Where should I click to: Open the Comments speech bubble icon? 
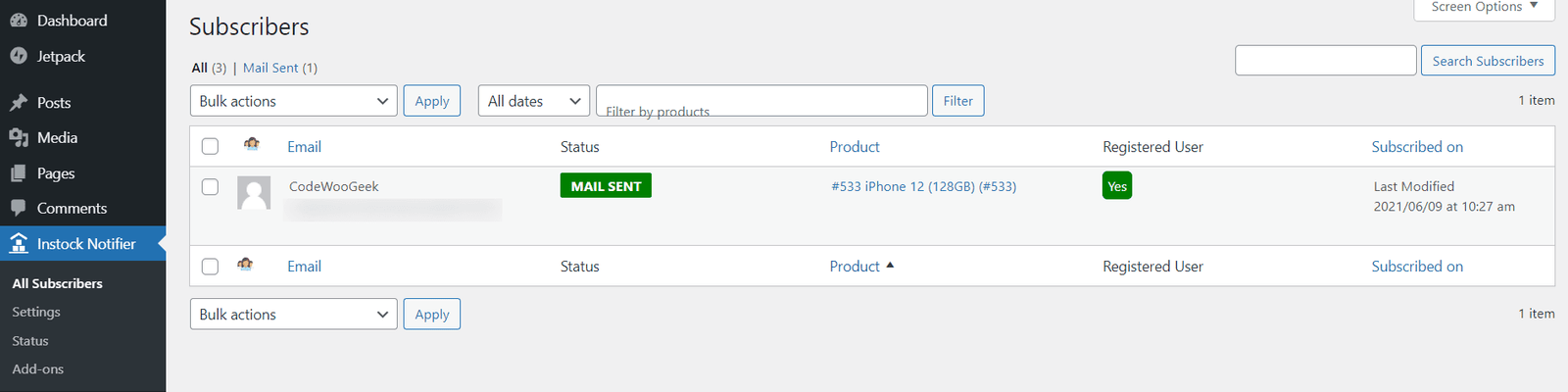(x=19, y=209)
